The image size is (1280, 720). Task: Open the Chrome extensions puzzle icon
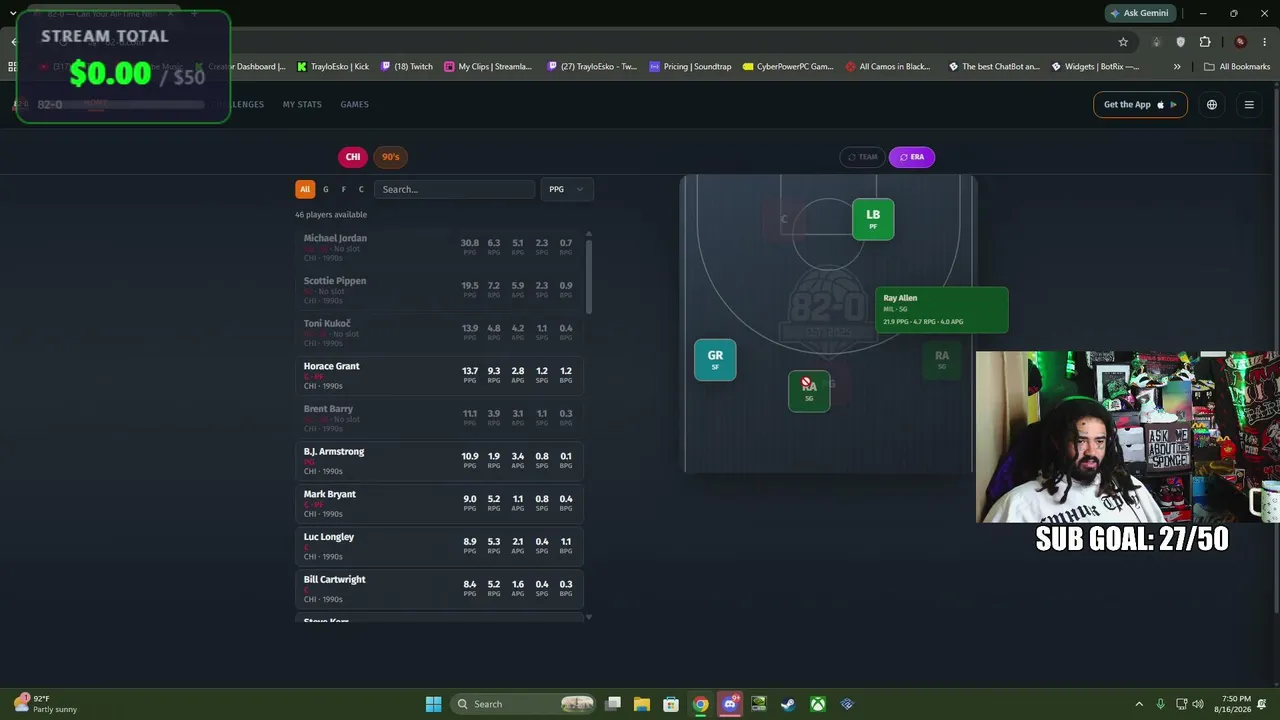(x=1205, y=42)
